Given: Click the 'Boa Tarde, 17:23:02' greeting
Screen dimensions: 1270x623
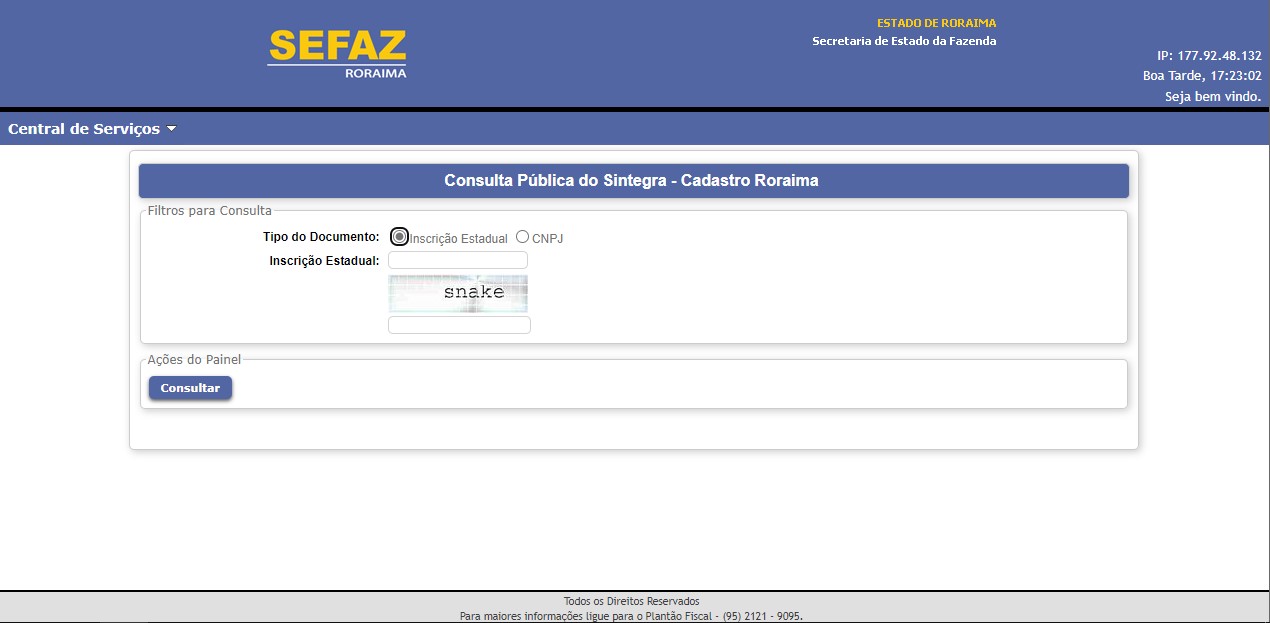Looking at the screenshot, I should (1202, 75).
